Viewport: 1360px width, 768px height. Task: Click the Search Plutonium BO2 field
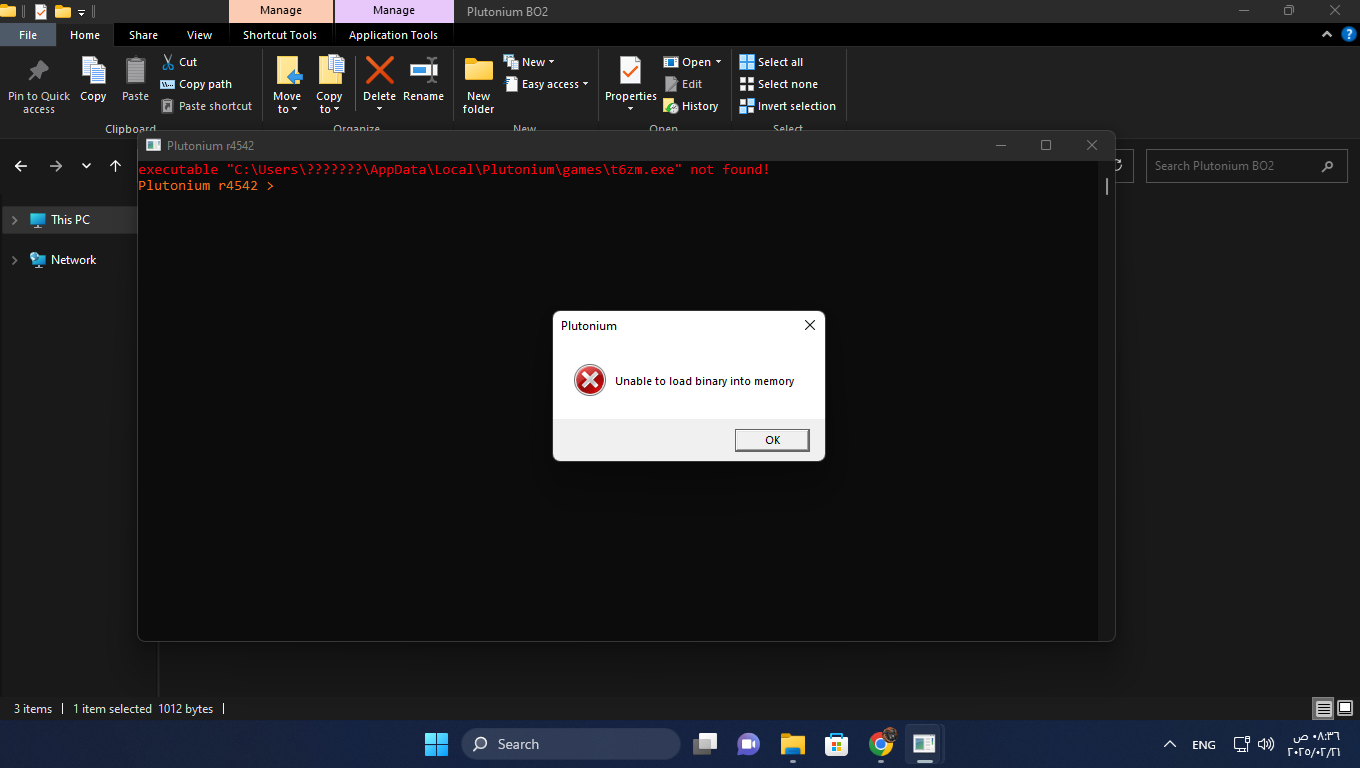1234,166
